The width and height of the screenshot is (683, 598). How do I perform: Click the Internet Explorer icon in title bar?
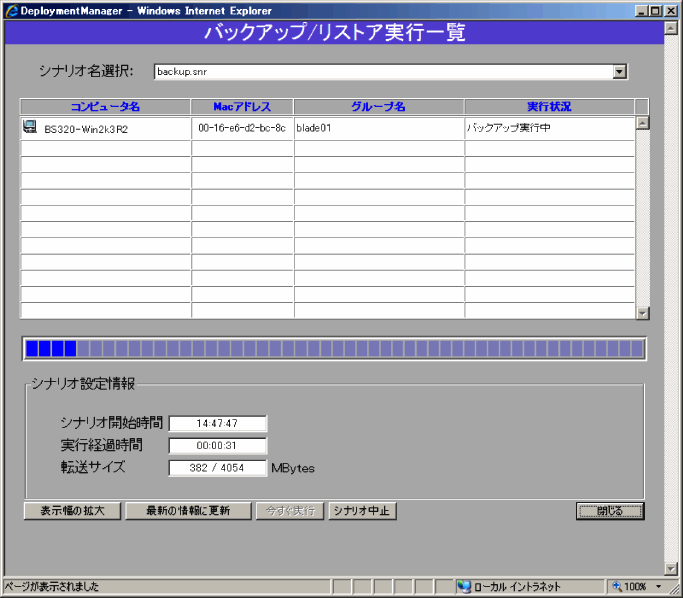[x=11, y=11]
